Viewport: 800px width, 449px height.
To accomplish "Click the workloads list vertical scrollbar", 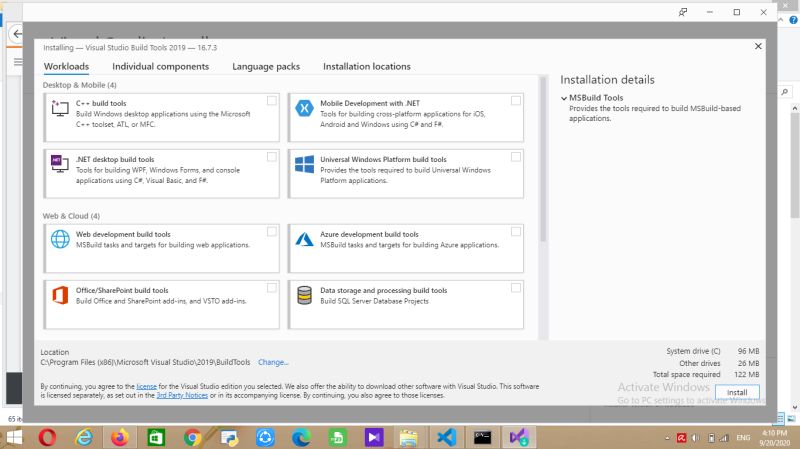I will [x=543, y=159].
